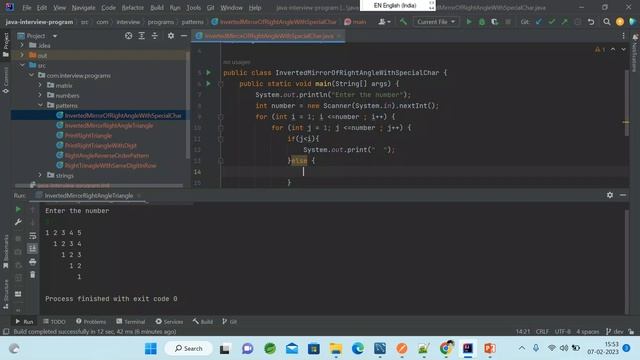Run the current file with green play icon
This screenshot has width=640, height=360.
pos(469,22)
